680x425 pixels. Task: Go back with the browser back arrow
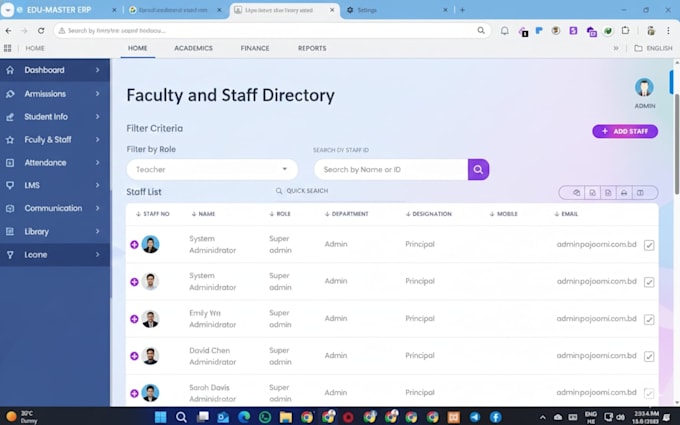click(8, 31)
